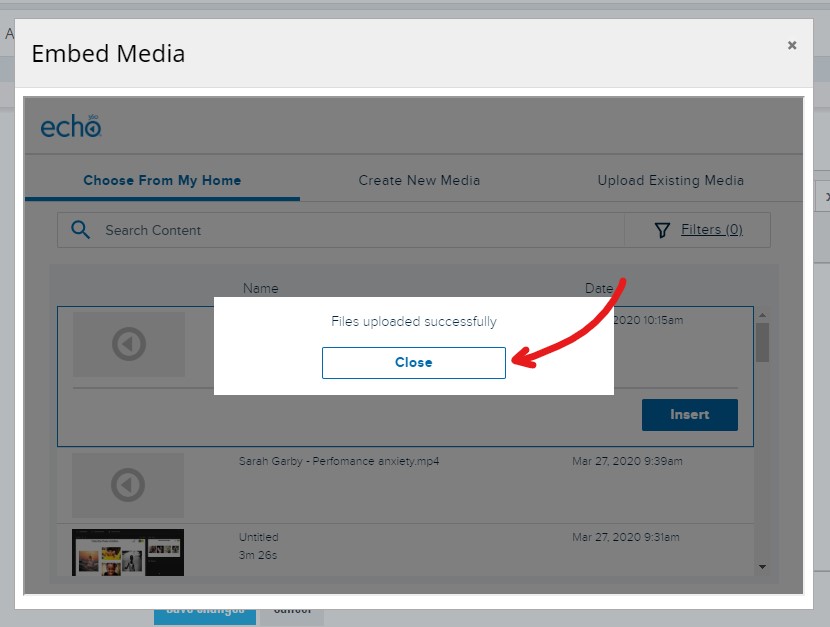Click the search magnifier icon
The image size is (830, 627).
(80, 229)
